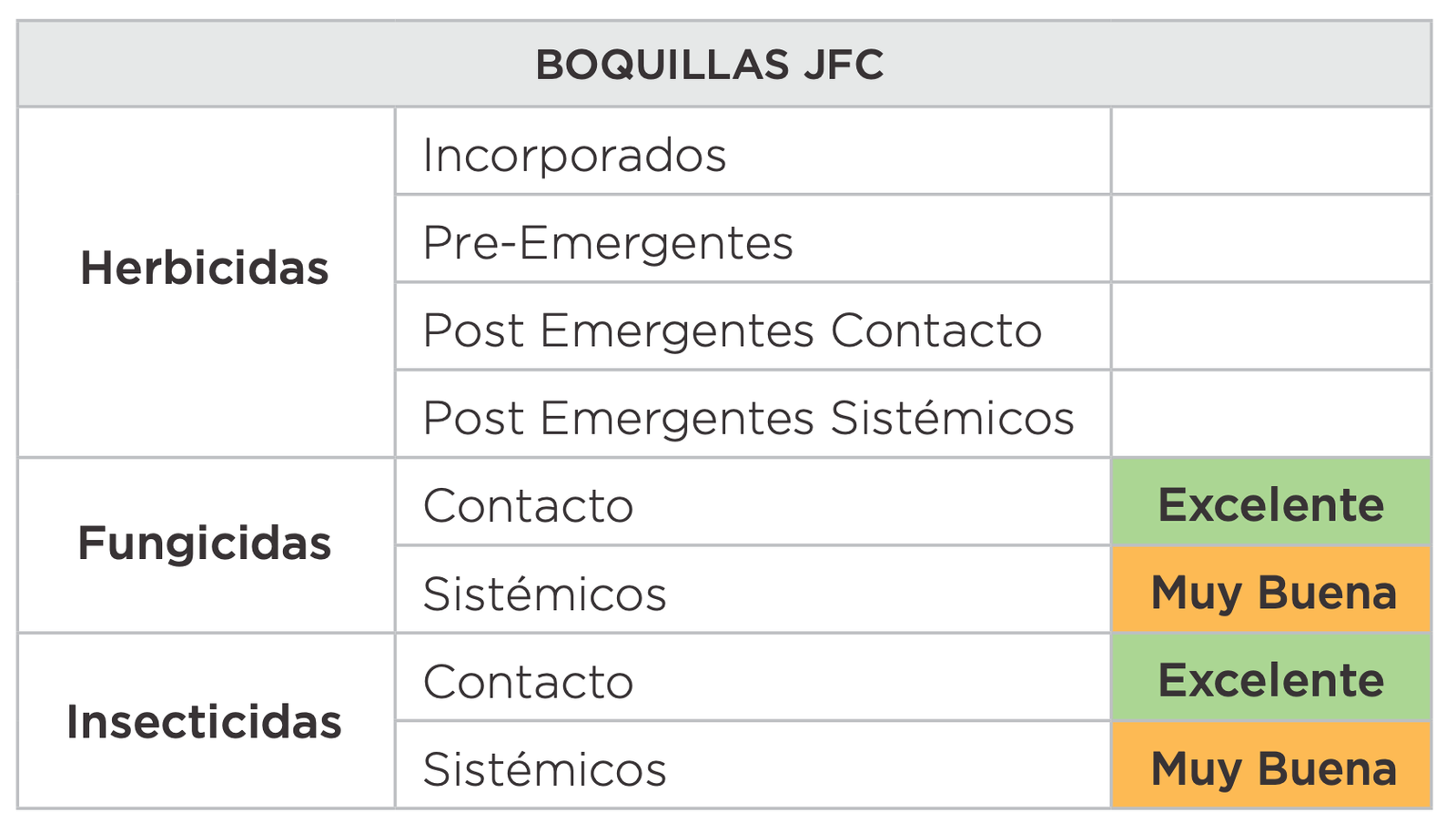Image resolution: width=1456 pixels, height=823 pixels.
Task: Click Sistémicos under Insecticidas
Action: click(544, 769)
